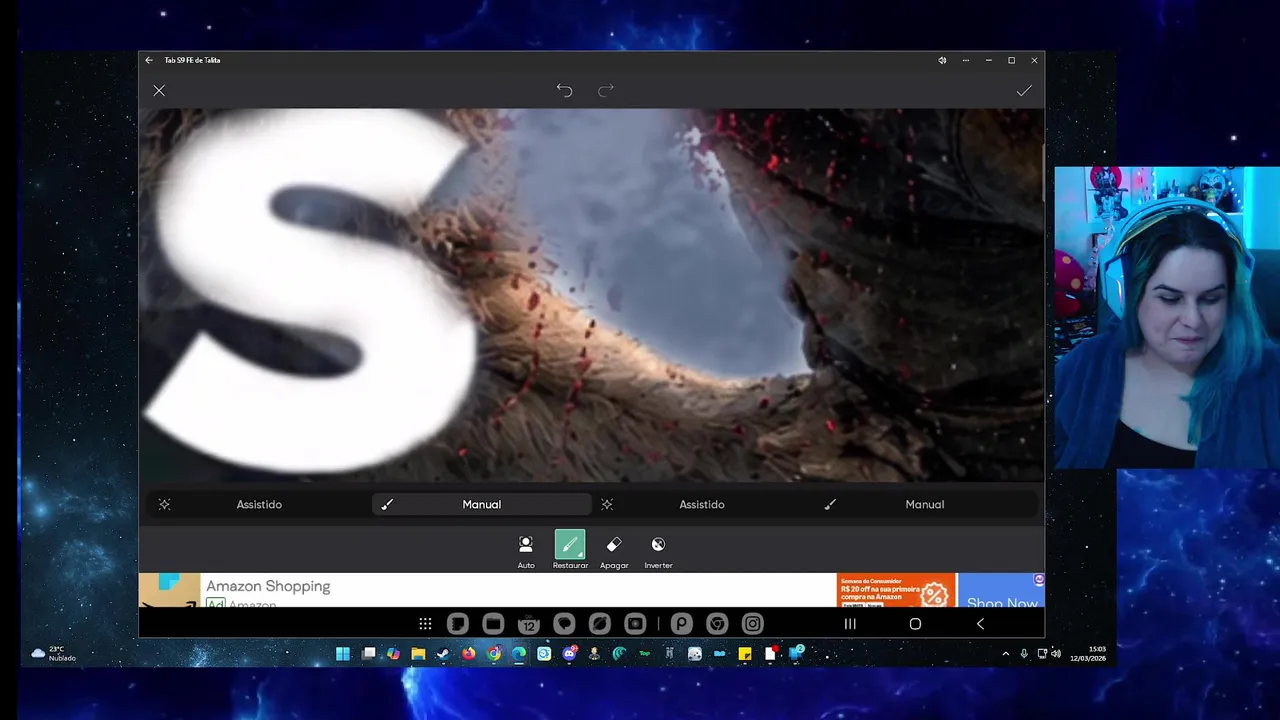The width and height of the screenshot is (1280, 720).
Task: Open Instagram in the tablet dock
Action: point(752,624)
